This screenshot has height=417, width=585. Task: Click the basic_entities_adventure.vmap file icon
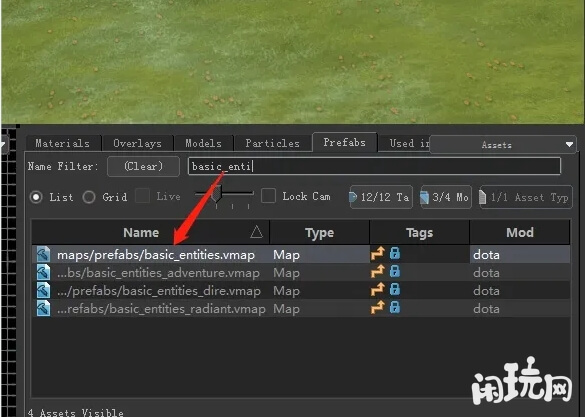point(43,273)
